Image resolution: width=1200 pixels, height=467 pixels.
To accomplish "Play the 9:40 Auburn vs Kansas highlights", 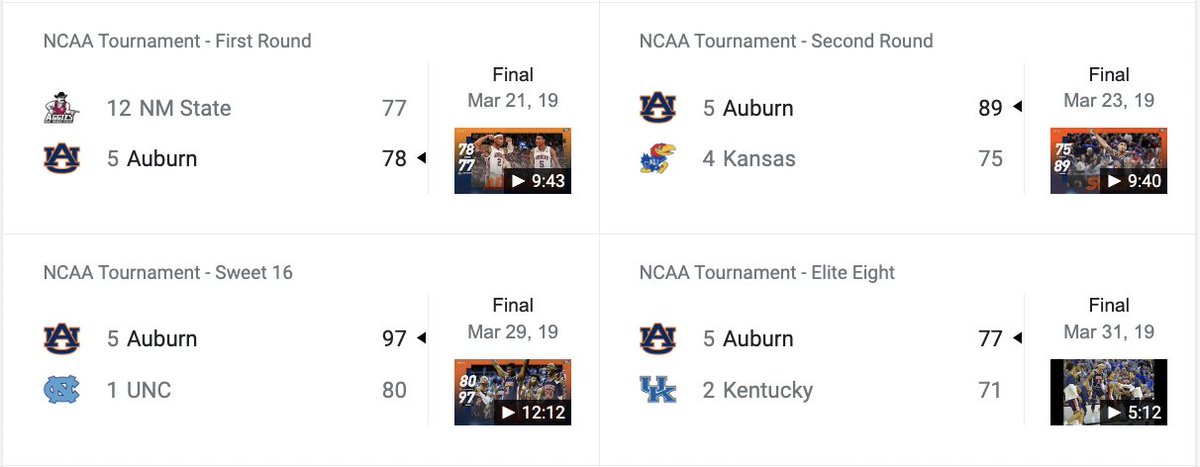I will 1108,160.
